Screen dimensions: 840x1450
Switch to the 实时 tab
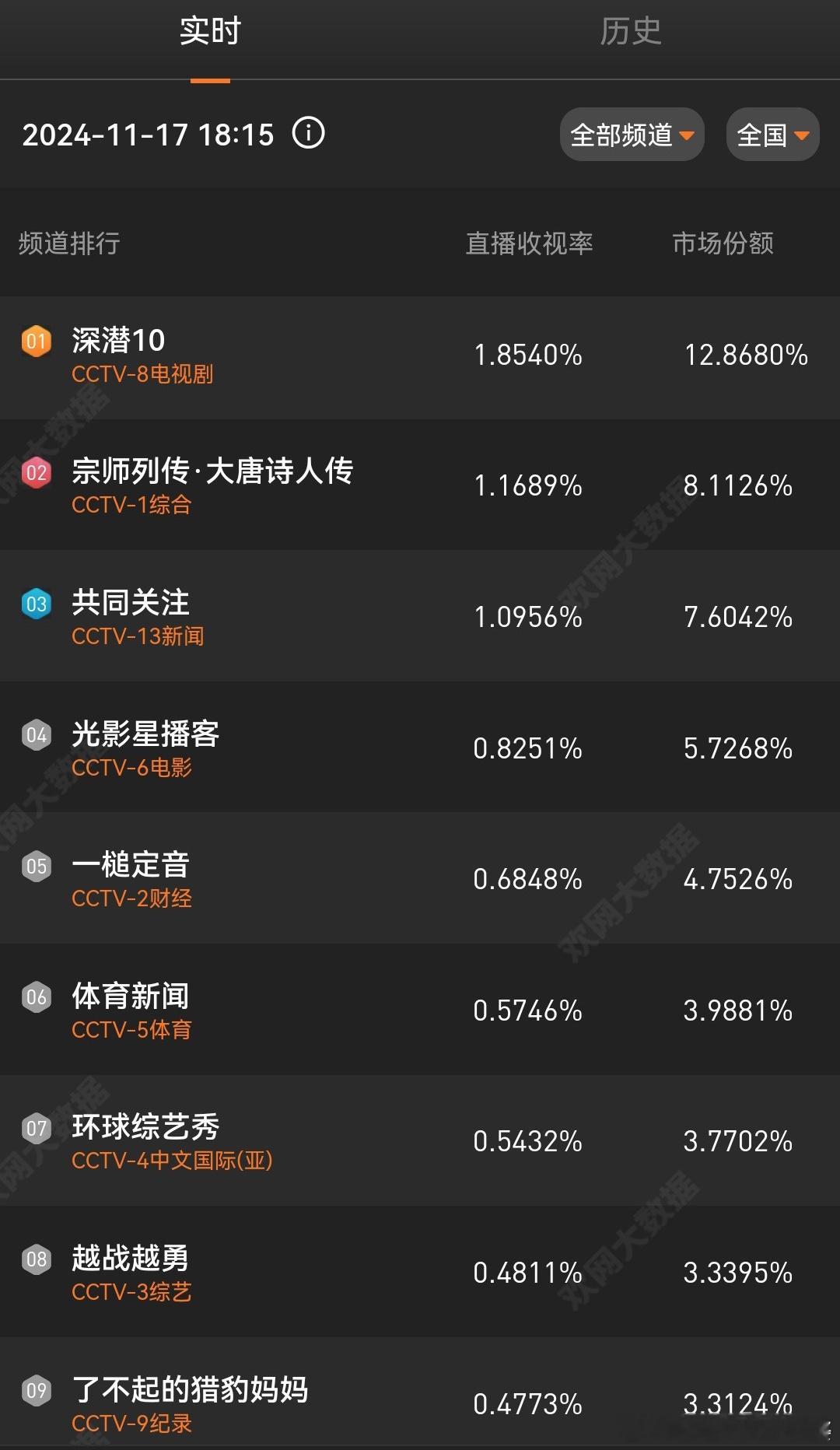click(210, 32)
